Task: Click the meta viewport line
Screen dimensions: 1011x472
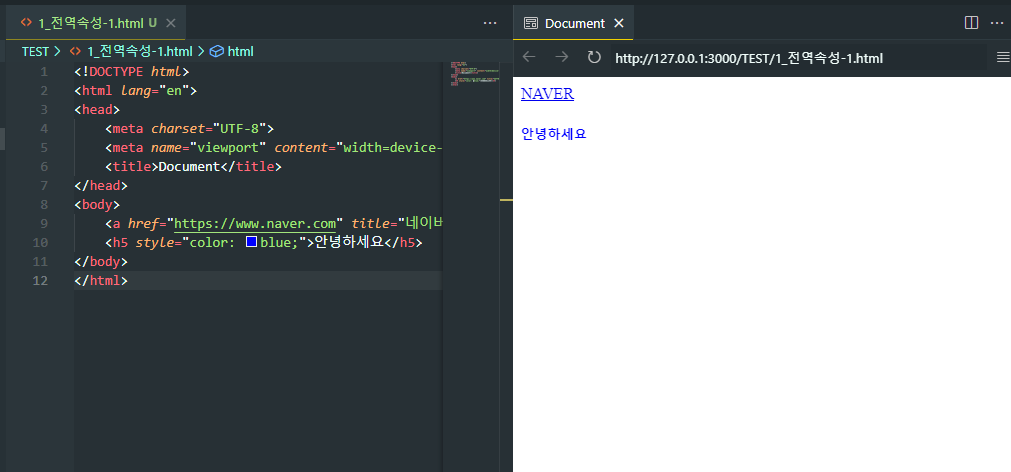Action: 273,148
